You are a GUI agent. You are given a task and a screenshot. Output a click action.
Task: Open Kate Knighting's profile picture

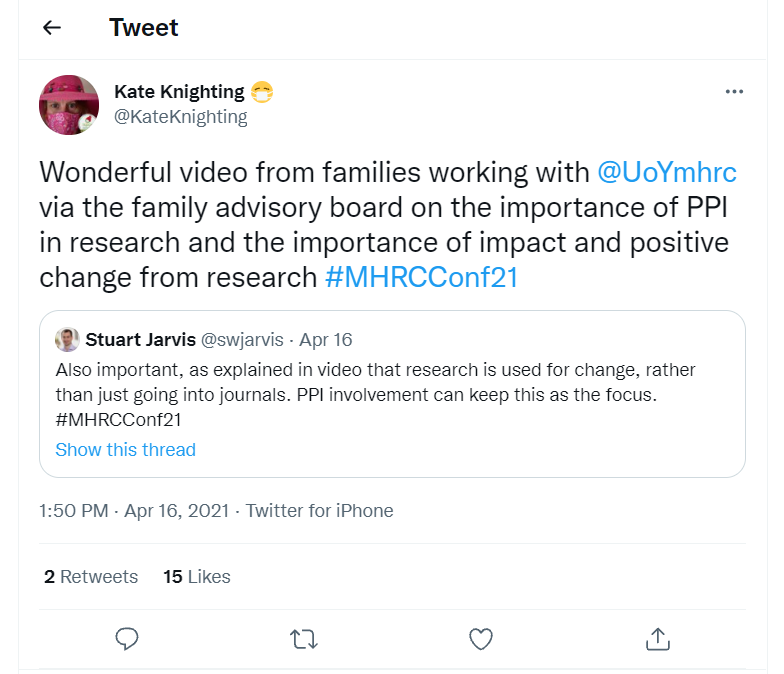(69, 105)
